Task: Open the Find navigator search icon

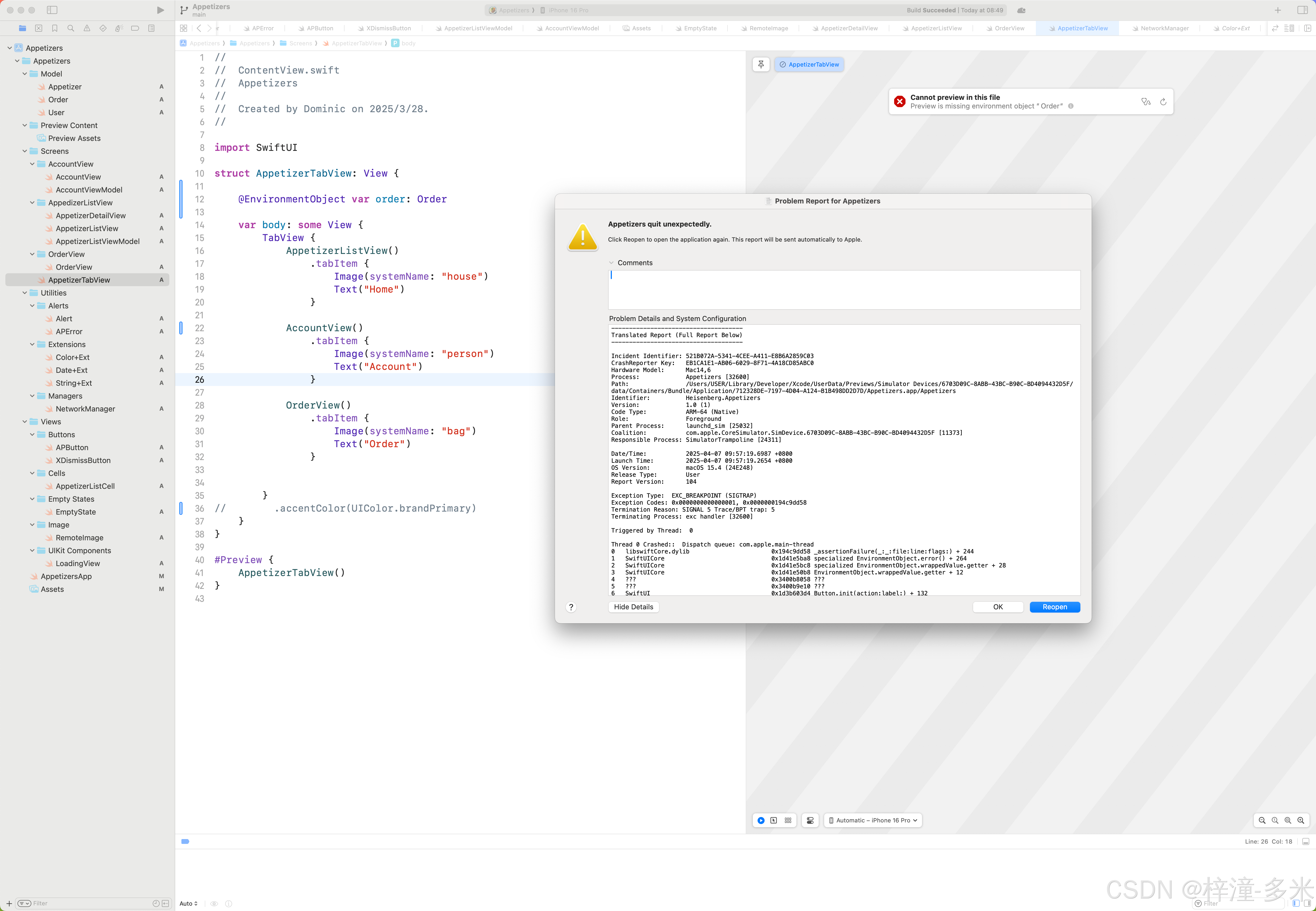Action: pyautogui.click(x=71, y=28)
